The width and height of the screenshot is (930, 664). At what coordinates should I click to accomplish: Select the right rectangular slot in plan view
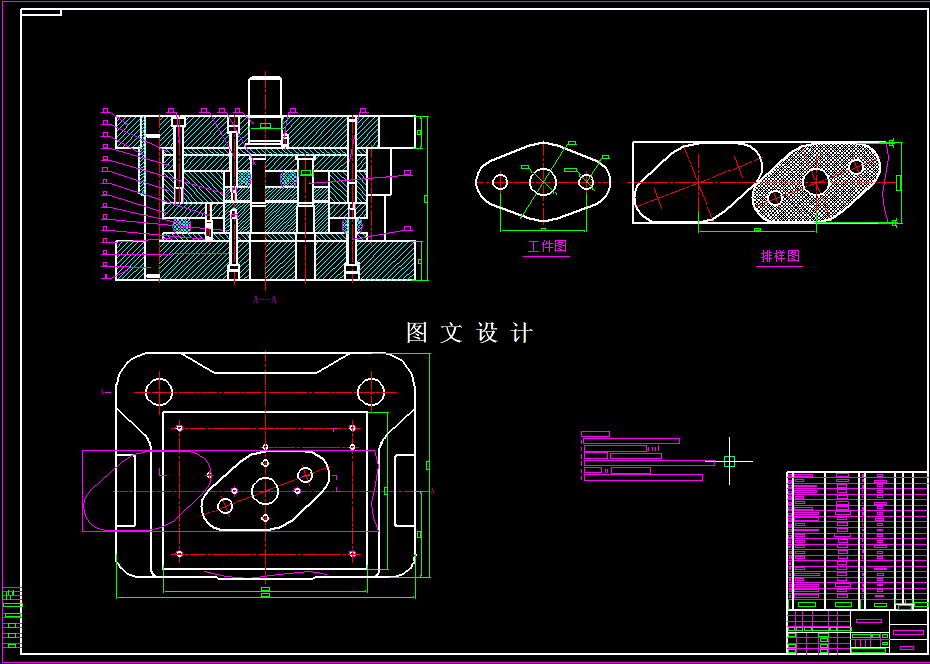405,490
